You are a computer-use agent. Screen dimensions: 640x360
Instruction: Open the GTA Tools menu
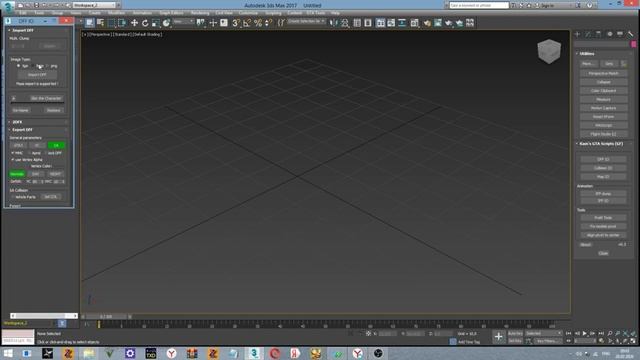click(316, 13)
